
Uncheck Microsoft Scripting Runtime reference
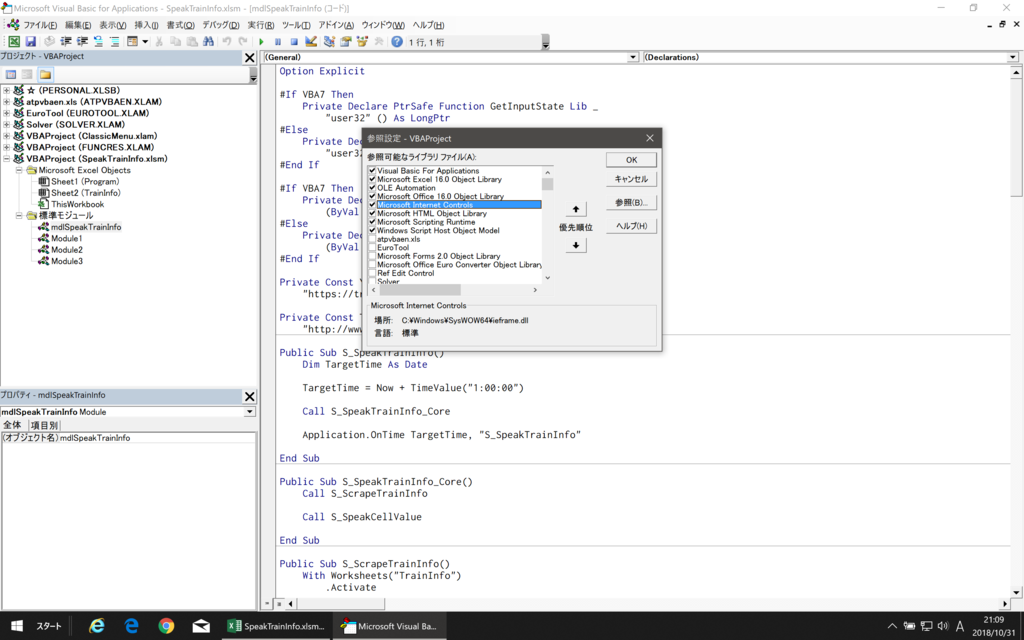click(x=372, y=222)
